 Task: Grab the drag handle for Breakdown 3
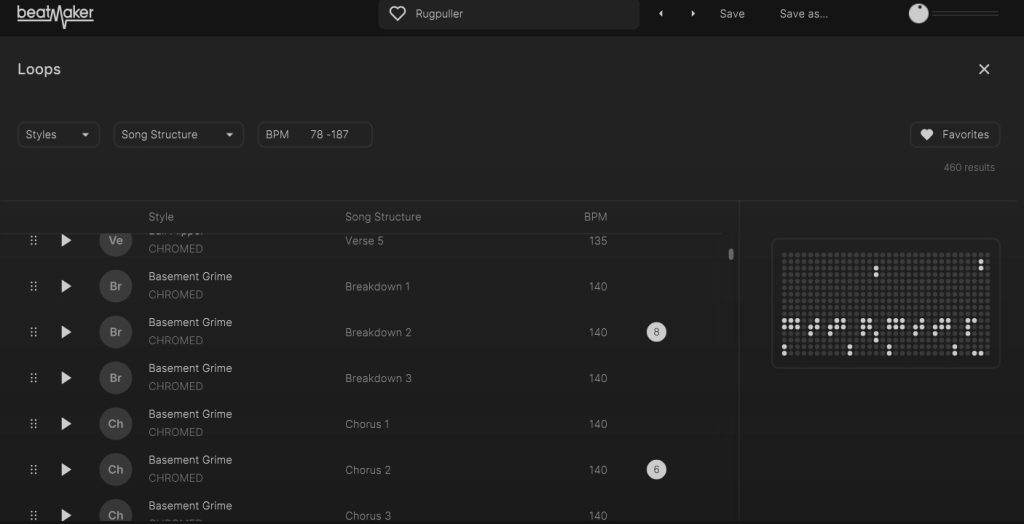[x=33, y=378]
